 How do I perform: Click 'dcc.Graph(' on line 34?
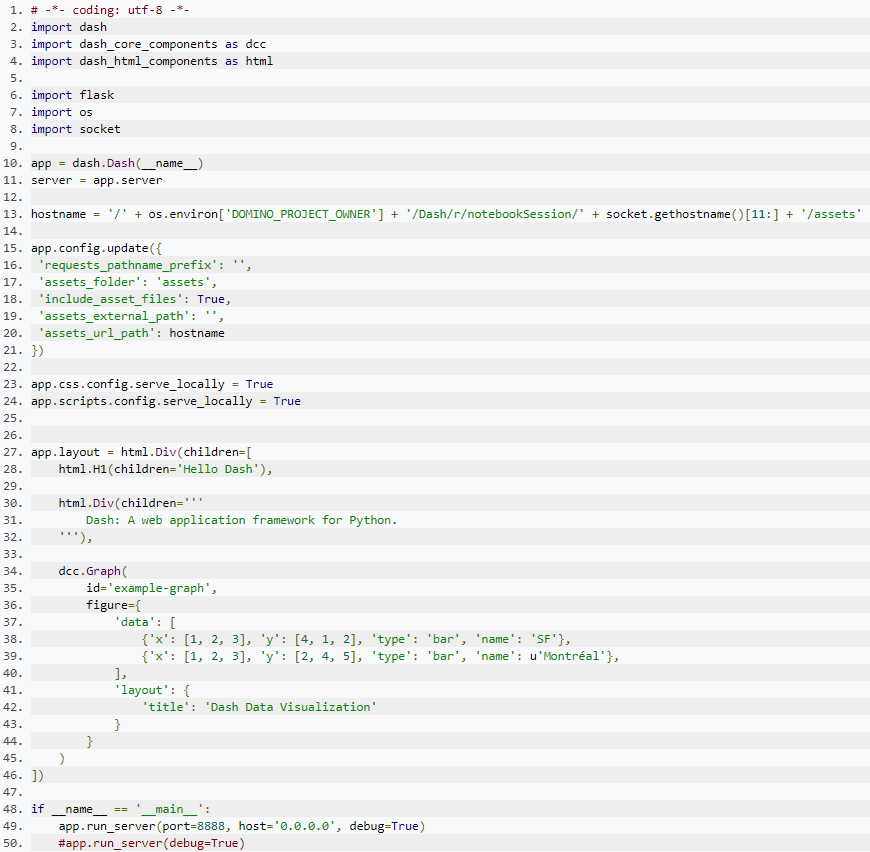coord(93,571)
